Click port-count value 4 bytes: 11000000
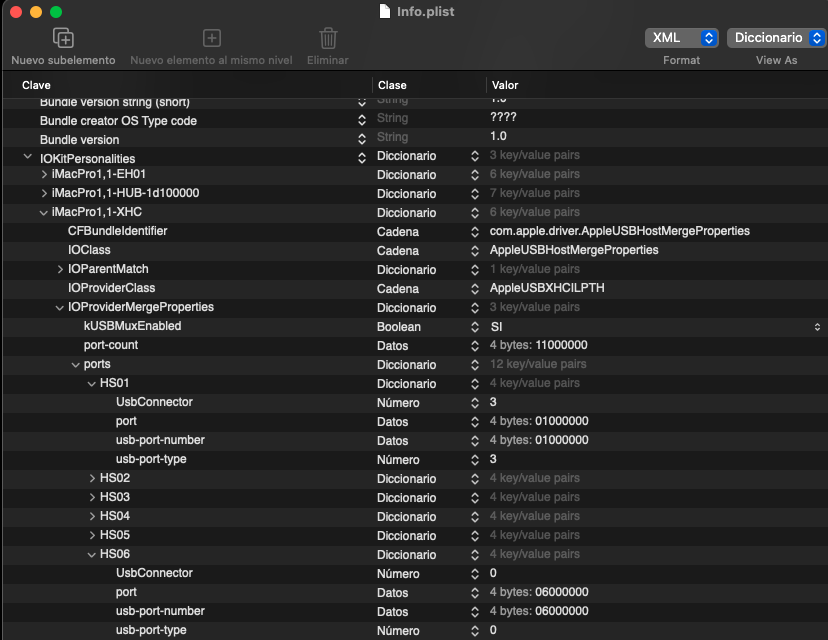The width and height of the screenshot is (828, 640). coord(538,345)
